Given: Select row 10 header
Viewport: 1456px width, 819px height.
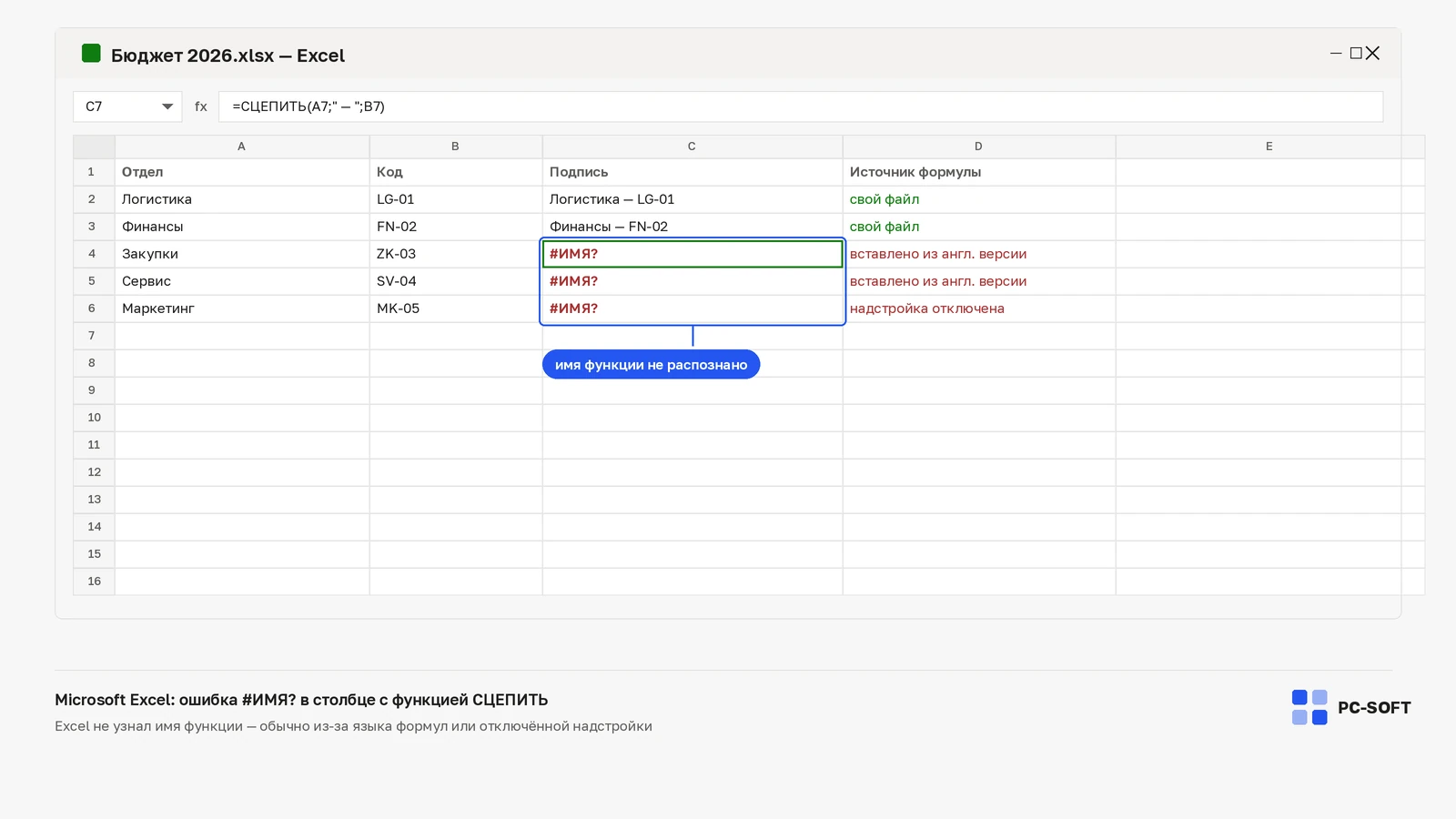Looking at the screenshot, I should [94, 418].
